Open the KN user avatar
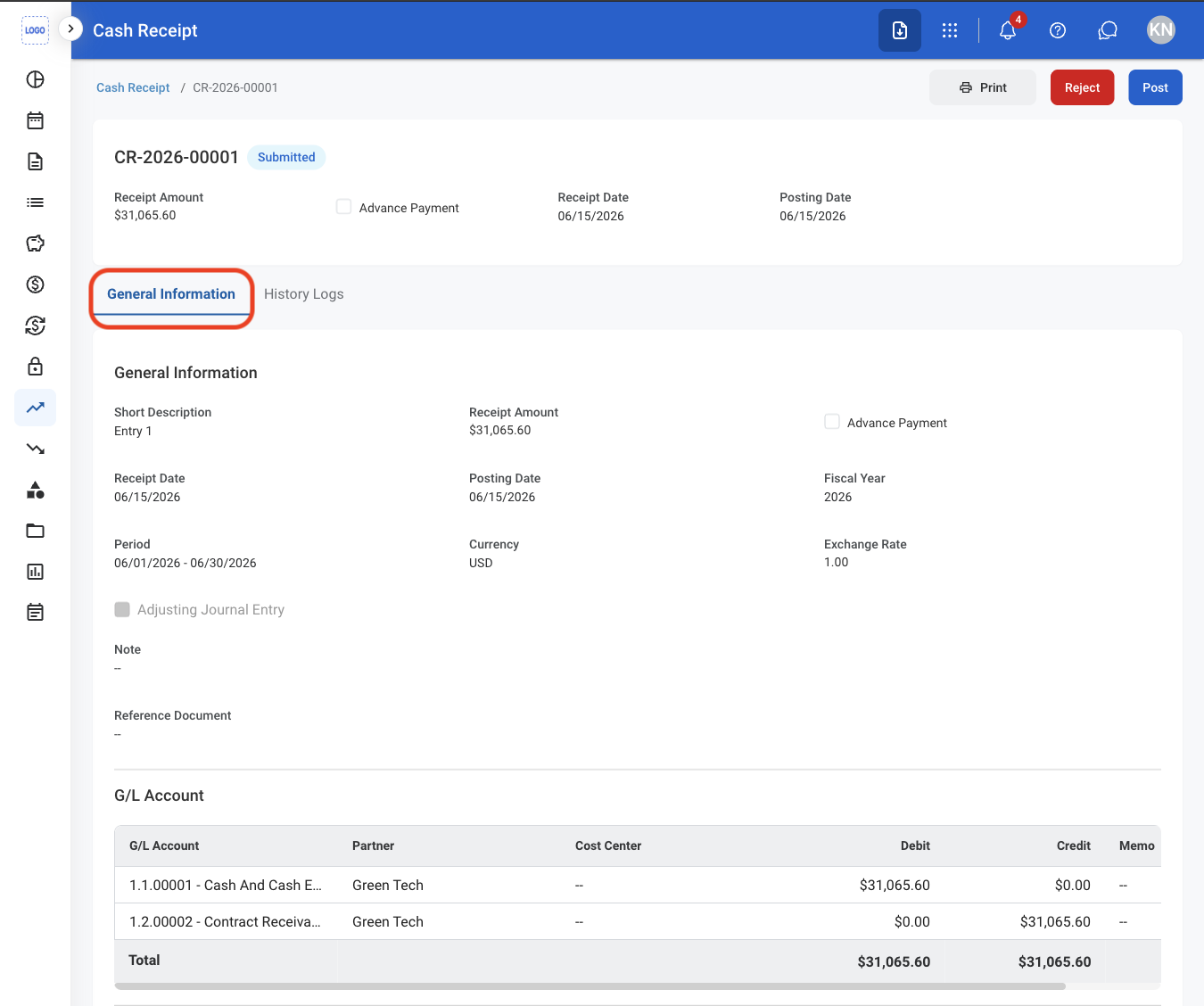Viewport: 1204px width, 1006px height. 1161,30
